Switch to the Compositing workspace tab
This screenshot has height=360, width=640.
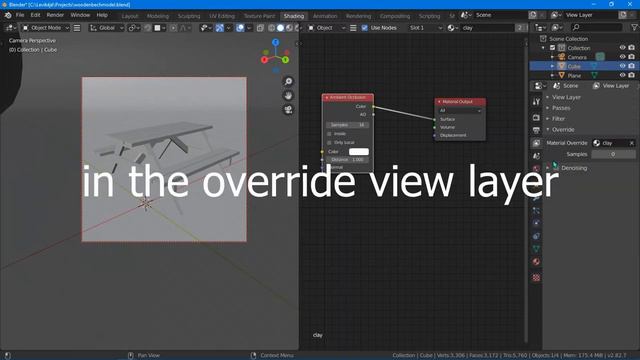(395, 16)
